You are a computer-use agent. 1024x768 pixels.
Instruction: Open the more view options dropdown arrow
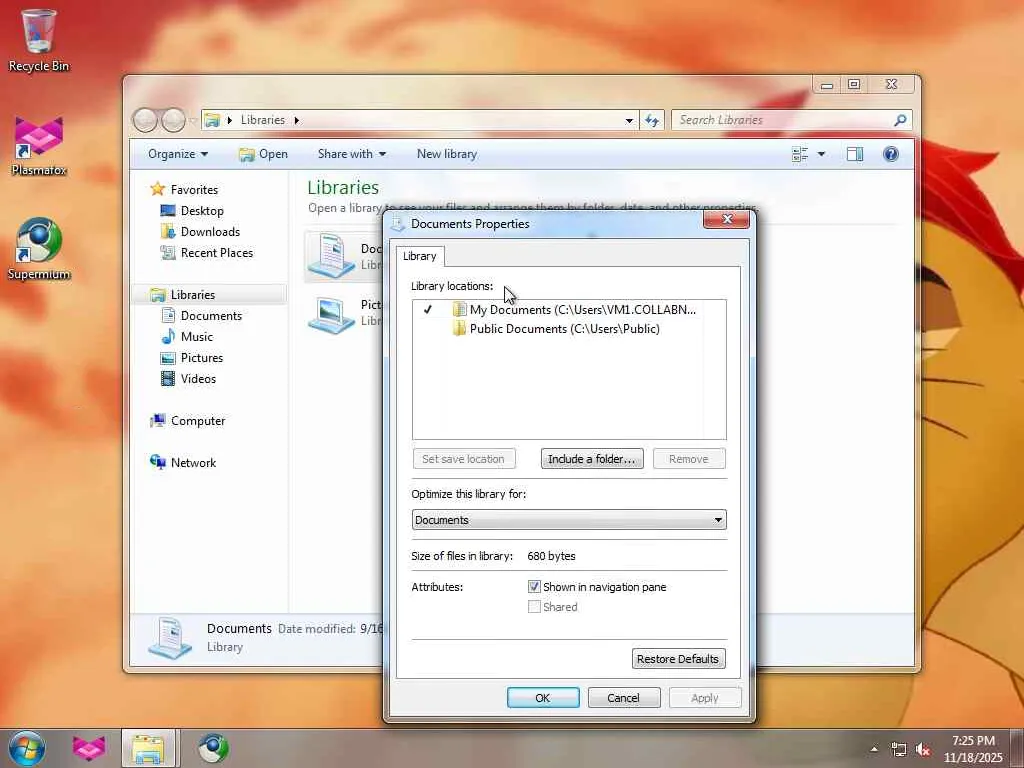[822, 154]
